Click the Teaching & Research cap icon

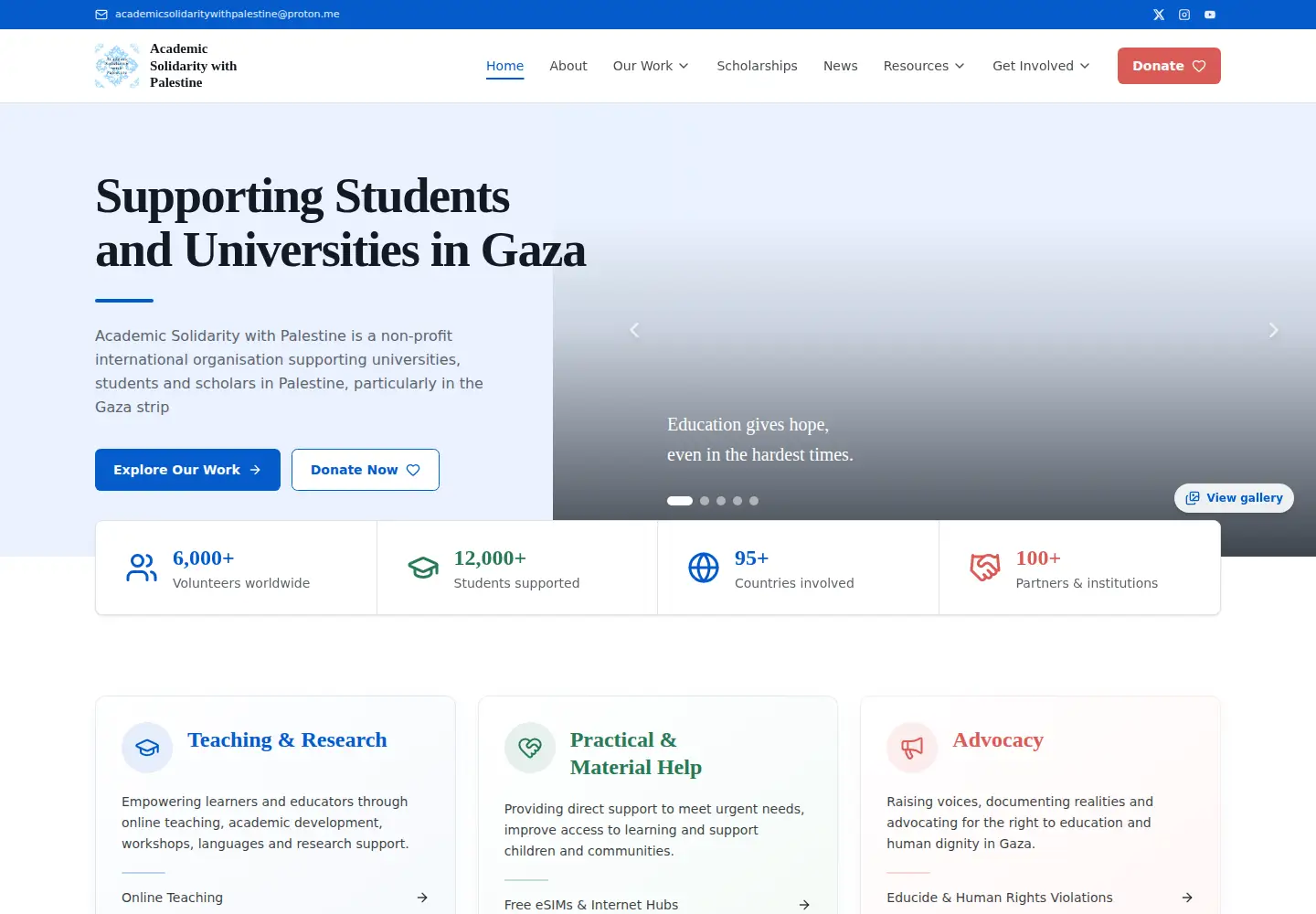pyautogui.click(x=147, y=748)
